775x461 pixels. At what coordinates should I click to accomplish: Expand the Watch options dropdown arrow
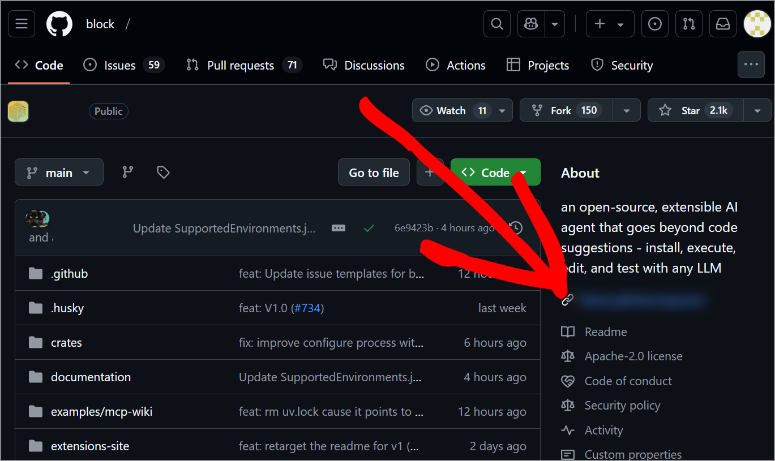(x=502, y=110)
